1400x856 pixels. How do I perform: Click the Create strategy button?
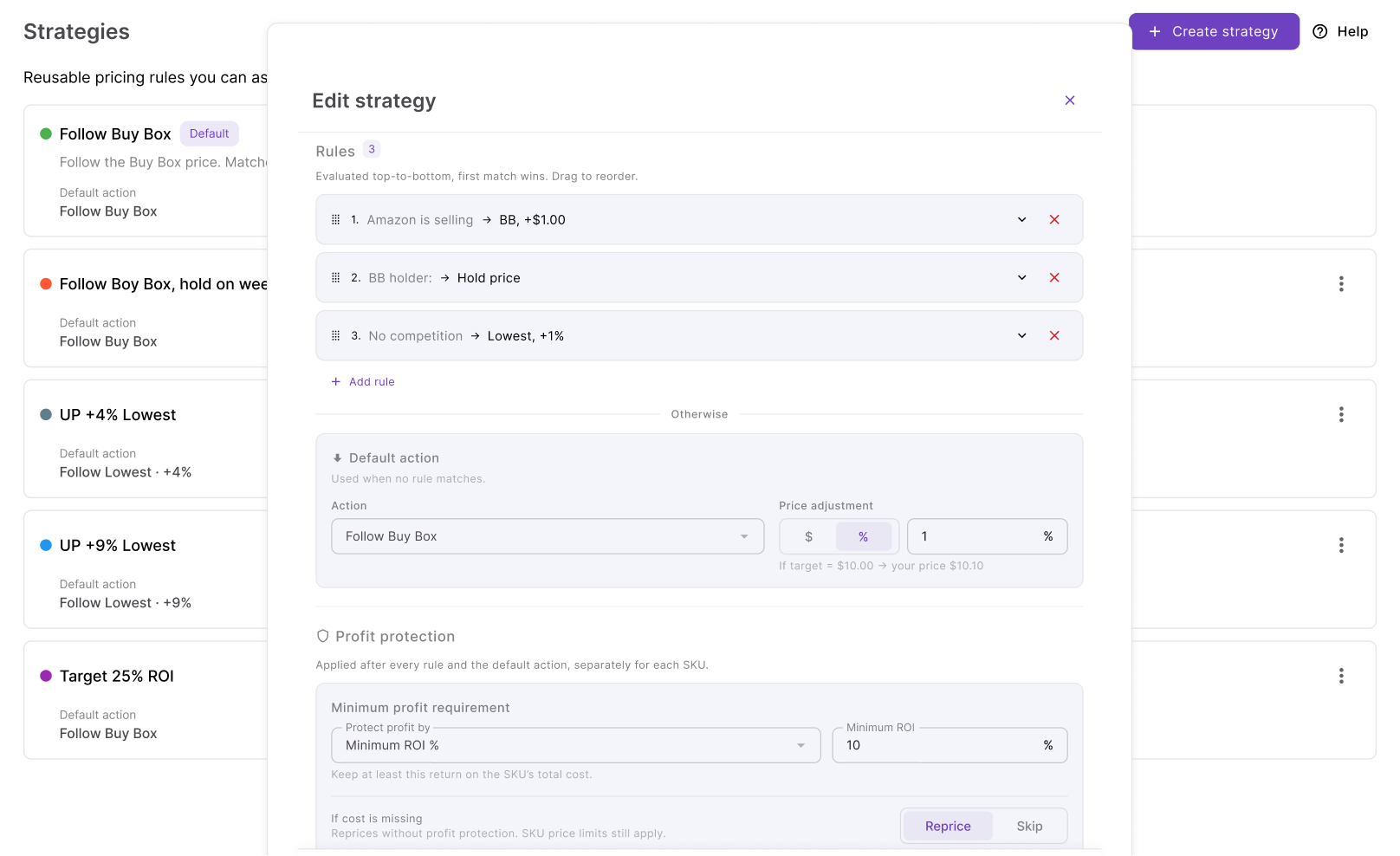click(1214, 32)
